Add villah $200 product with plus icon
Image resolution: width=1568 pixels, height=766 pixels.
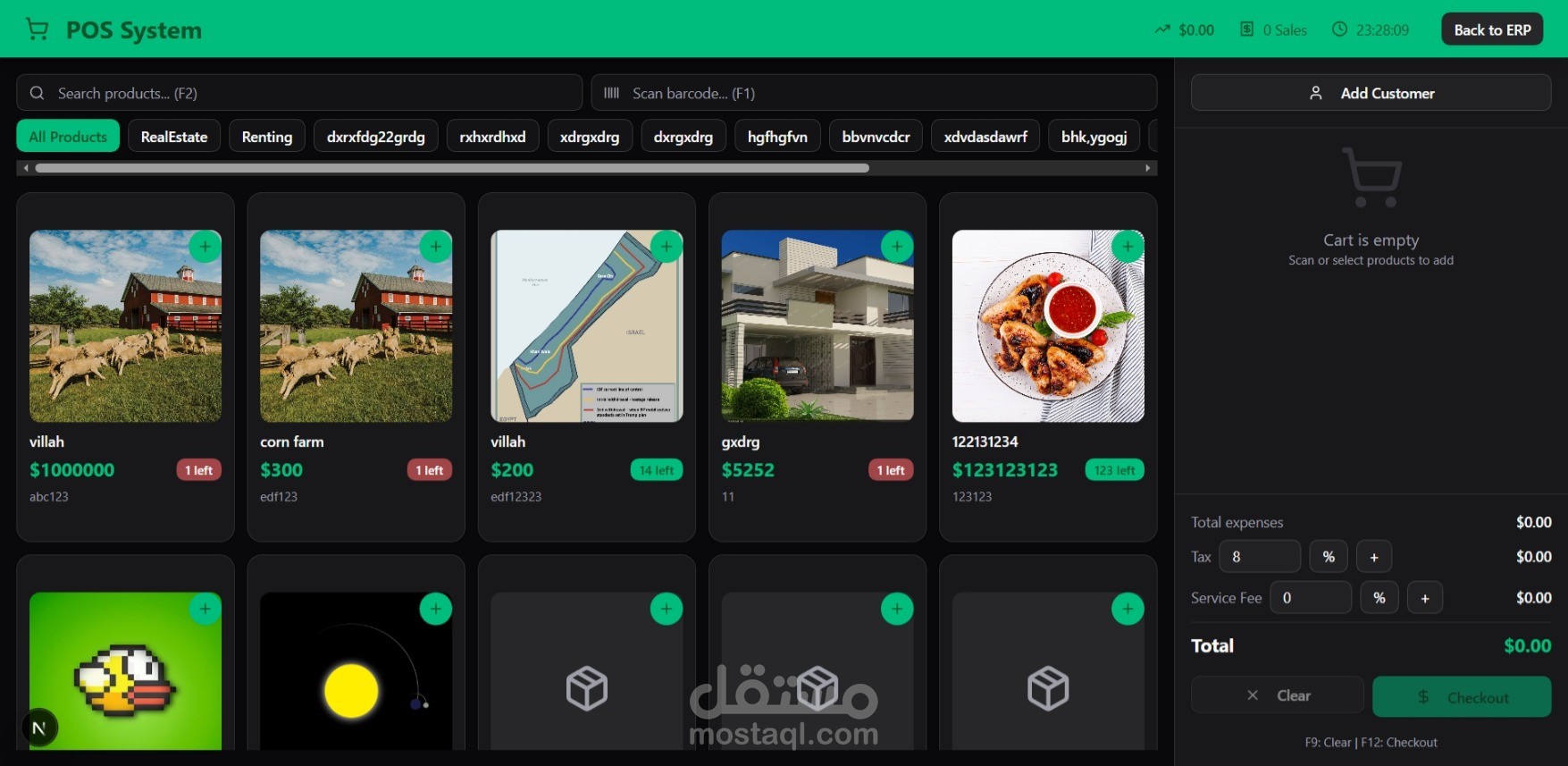coord(667,247)
